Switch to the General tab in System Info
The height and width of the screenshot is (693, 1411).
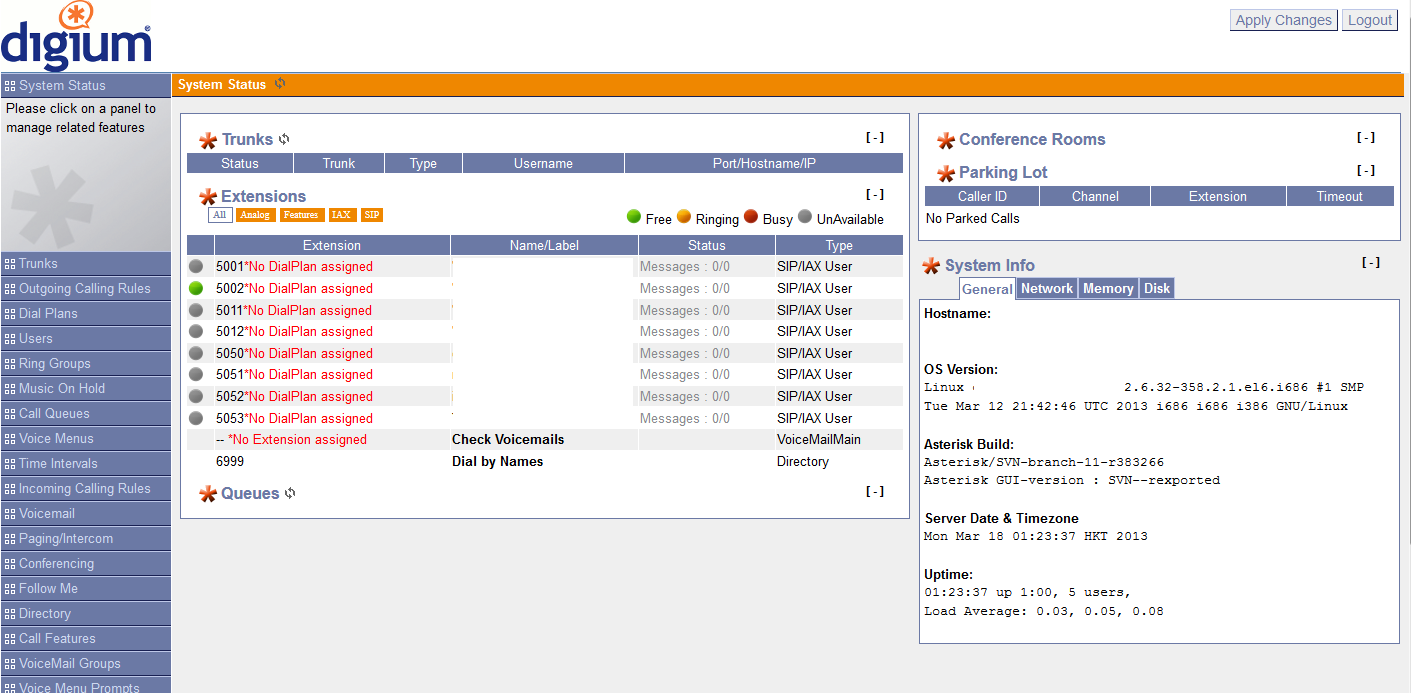pyautogui.click(x=988, y=289)
